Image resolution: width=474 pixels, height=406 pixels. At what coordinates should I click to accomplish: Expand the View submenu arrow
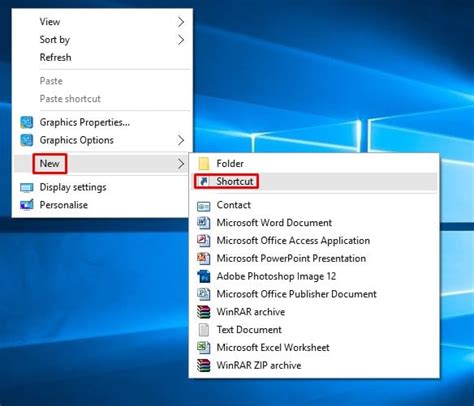(x=181, y=22)
